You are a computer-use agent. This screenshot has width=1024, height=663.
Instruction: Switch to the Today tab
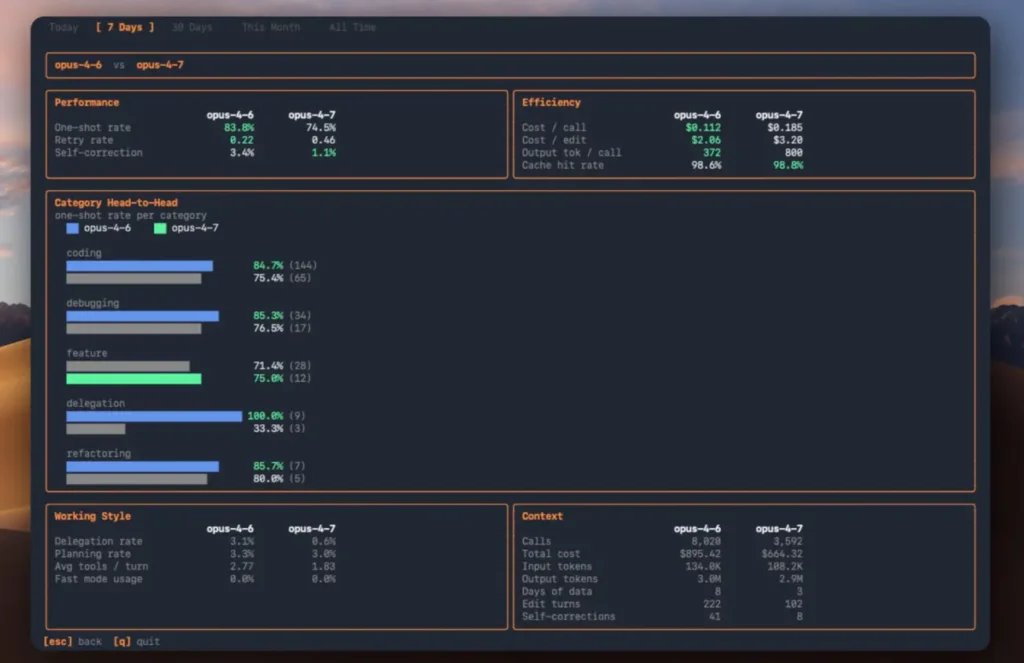pyautogui.click(x=62, y=27)
